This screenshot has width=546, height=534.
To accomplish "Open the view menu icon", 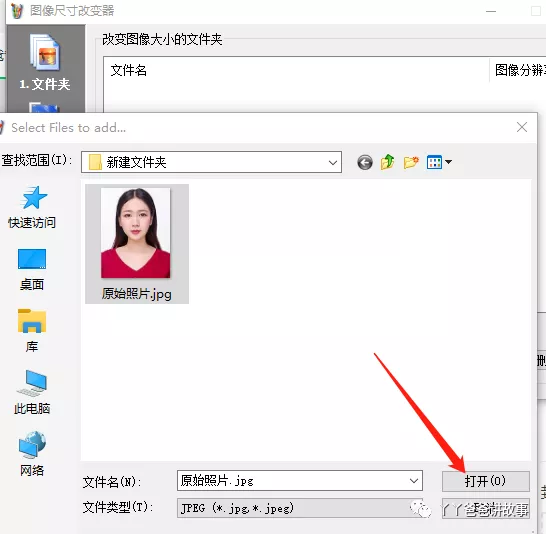I will coord(439,162).
